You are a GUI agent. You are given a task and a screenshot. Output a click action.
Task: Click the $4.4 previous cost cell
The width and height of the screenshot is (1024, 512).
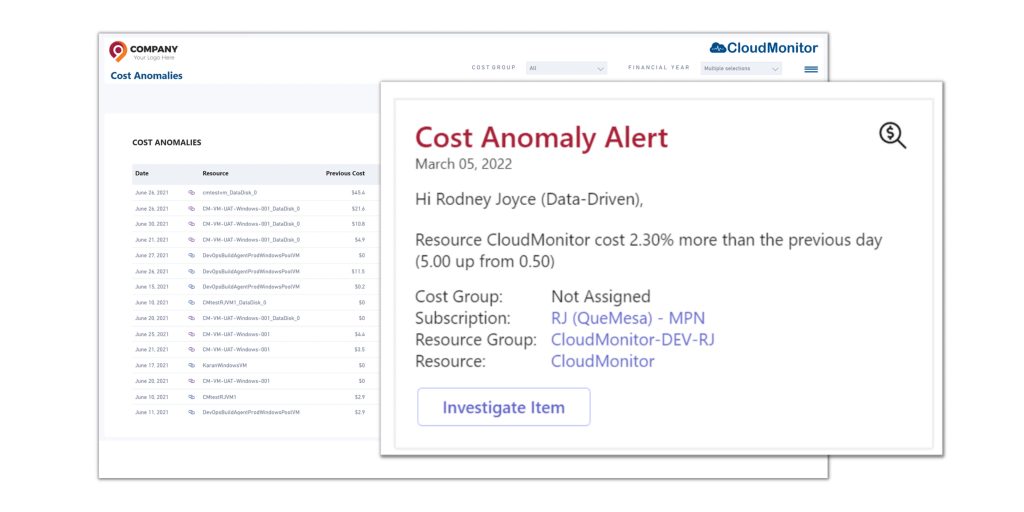coord(359,334)
